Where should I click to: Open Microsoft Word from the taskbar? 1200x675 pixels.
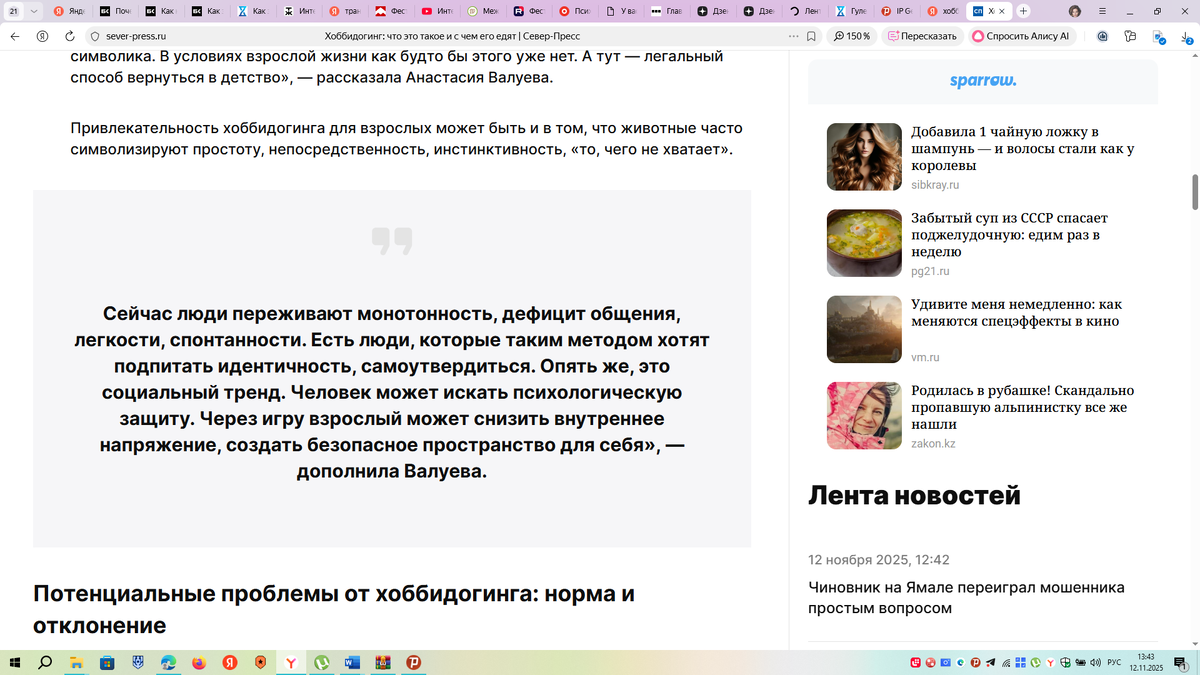point(352,662)
